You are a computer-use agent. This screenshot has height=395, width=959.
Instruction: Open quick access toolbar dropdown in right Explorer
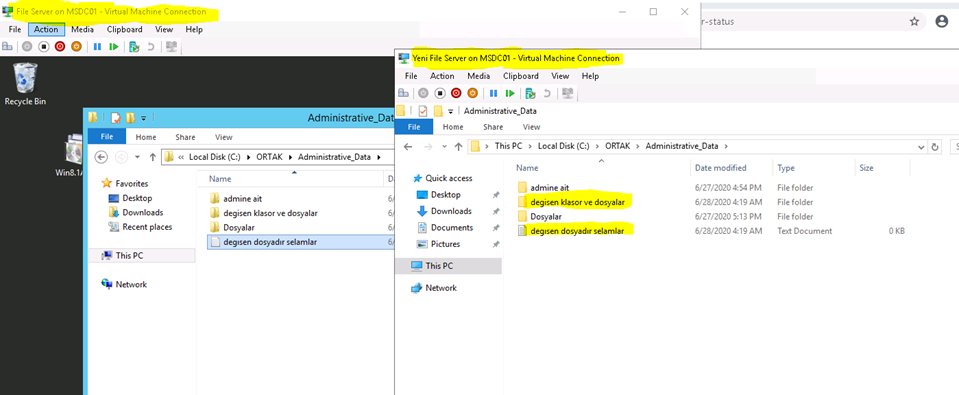450,111
